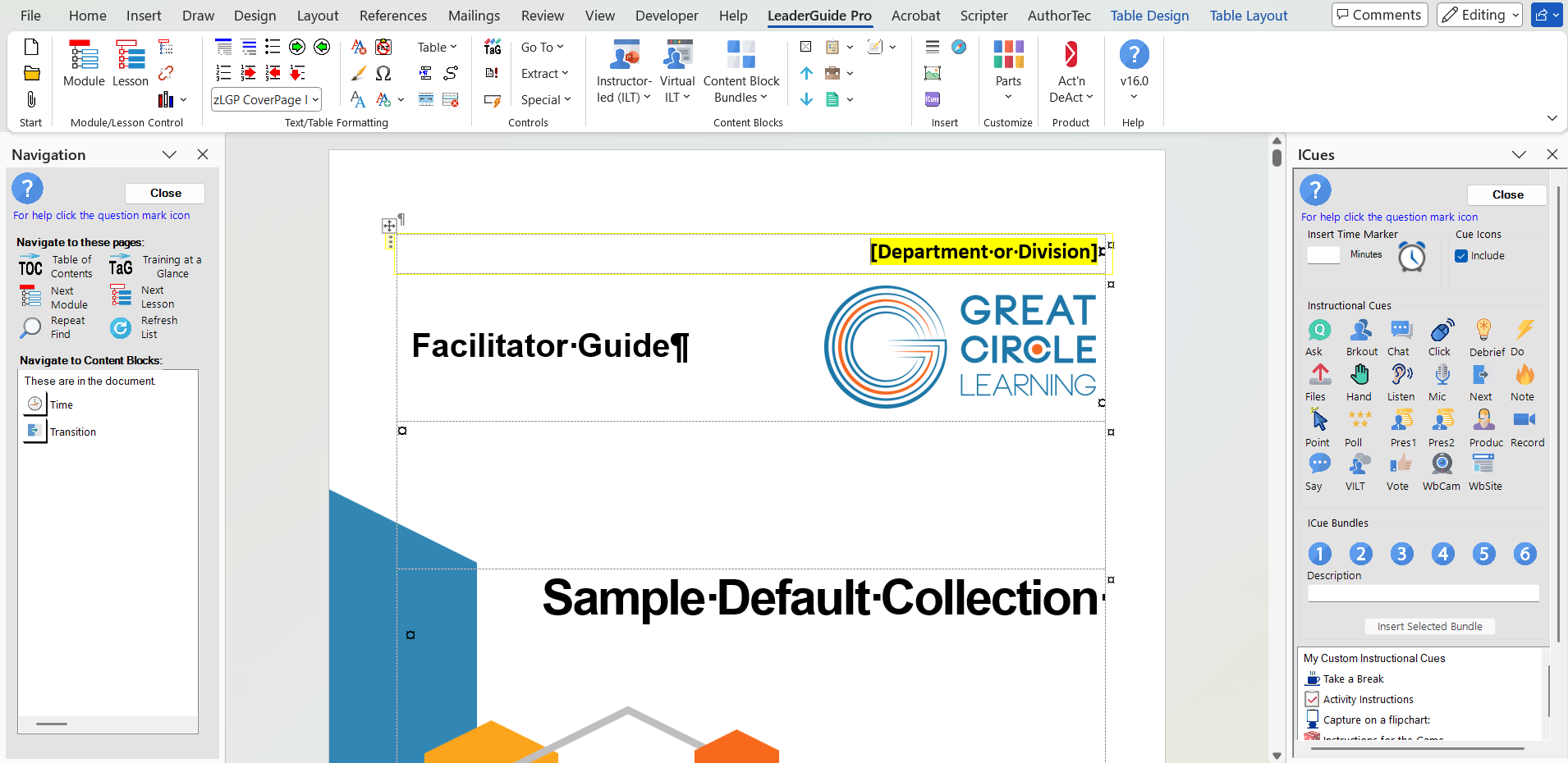
Task: Open the Instructor-led (ILT) menu
Action: click(624, 72)
